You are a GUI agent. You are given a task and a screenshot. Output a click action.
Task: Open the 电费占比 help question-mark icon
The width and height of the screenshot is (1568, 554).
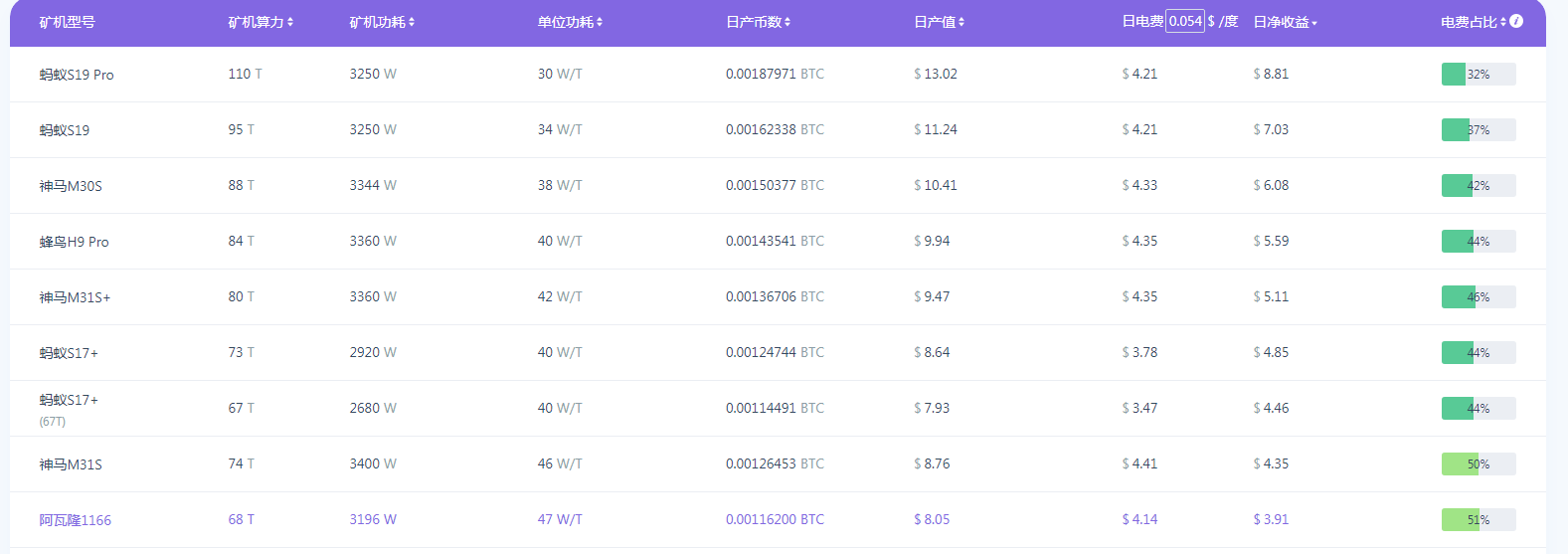point(1516,21)
